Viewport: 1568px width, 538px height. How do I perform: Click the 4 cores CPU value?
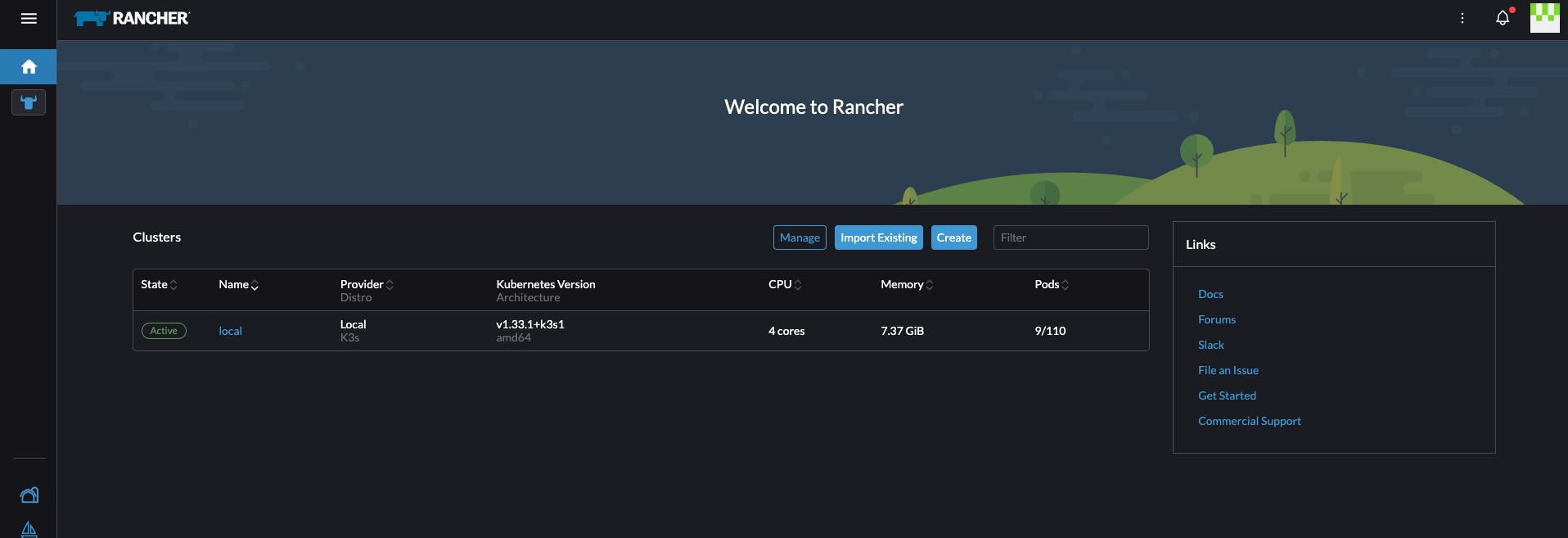point(786,331)
